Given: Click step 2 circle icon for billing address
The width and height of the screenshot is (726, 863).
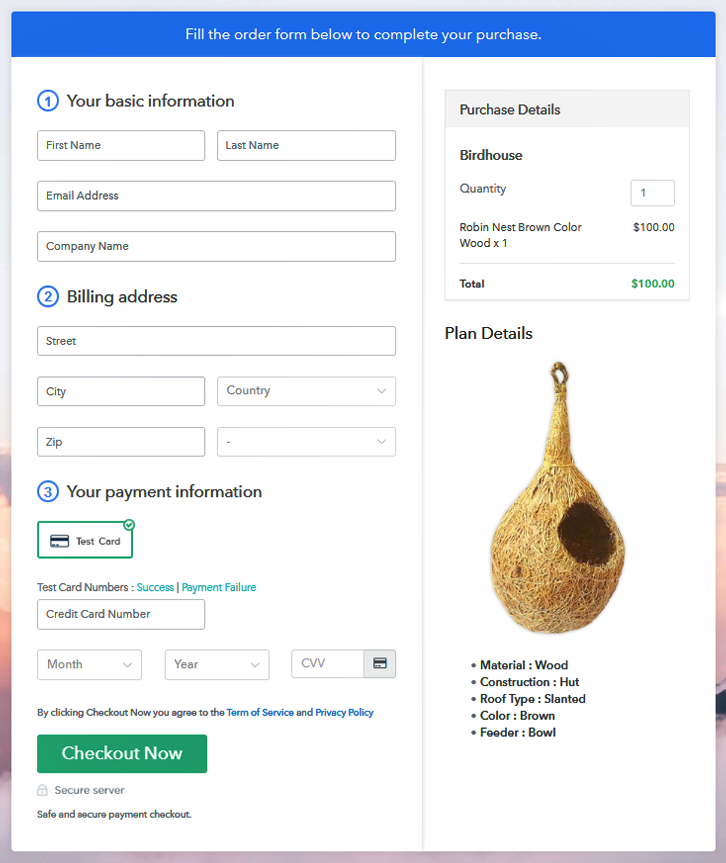Looking at the screenshot, I should pos(48,297).
